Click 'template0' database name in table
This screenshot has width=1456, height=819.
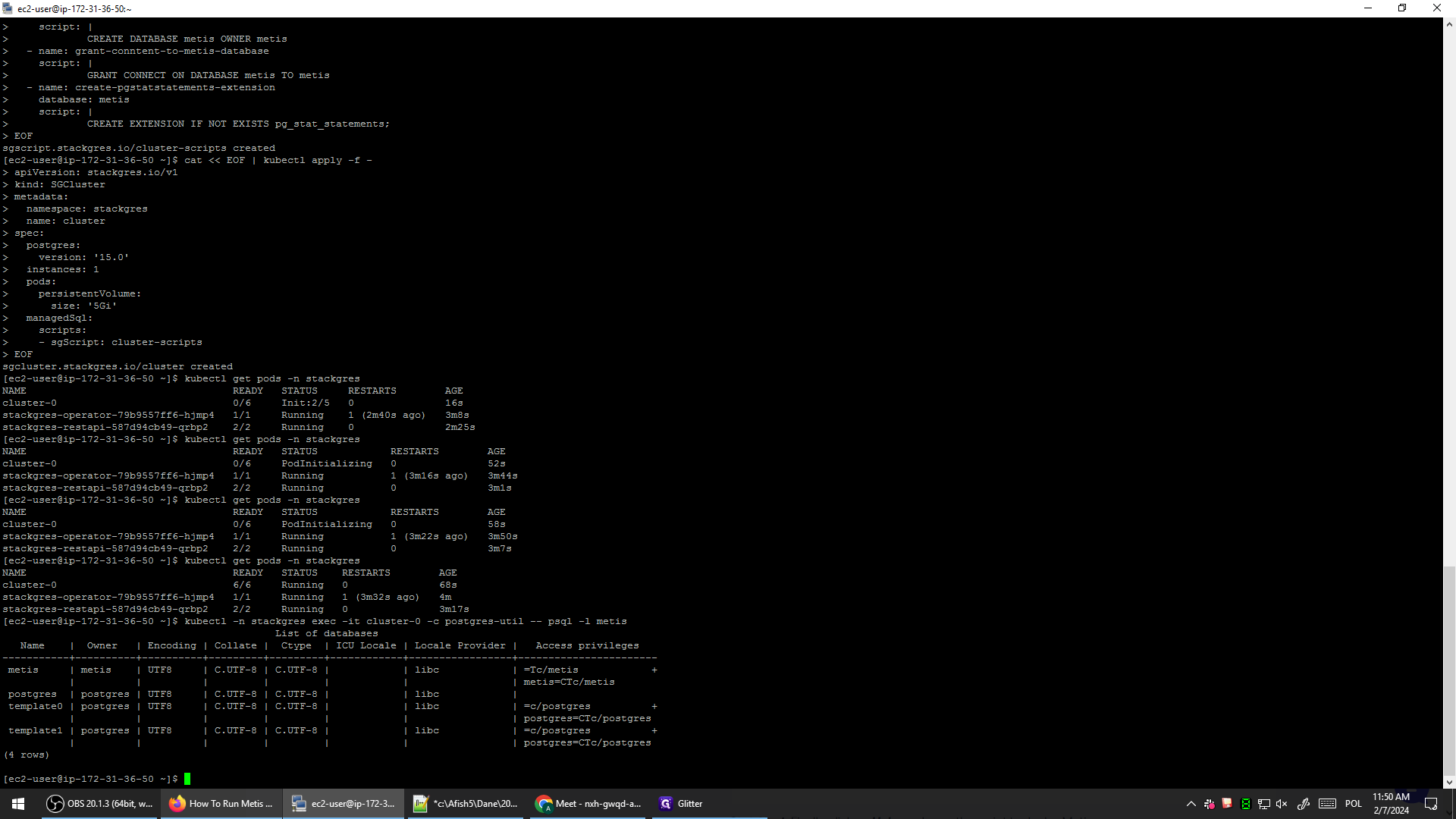36,706
